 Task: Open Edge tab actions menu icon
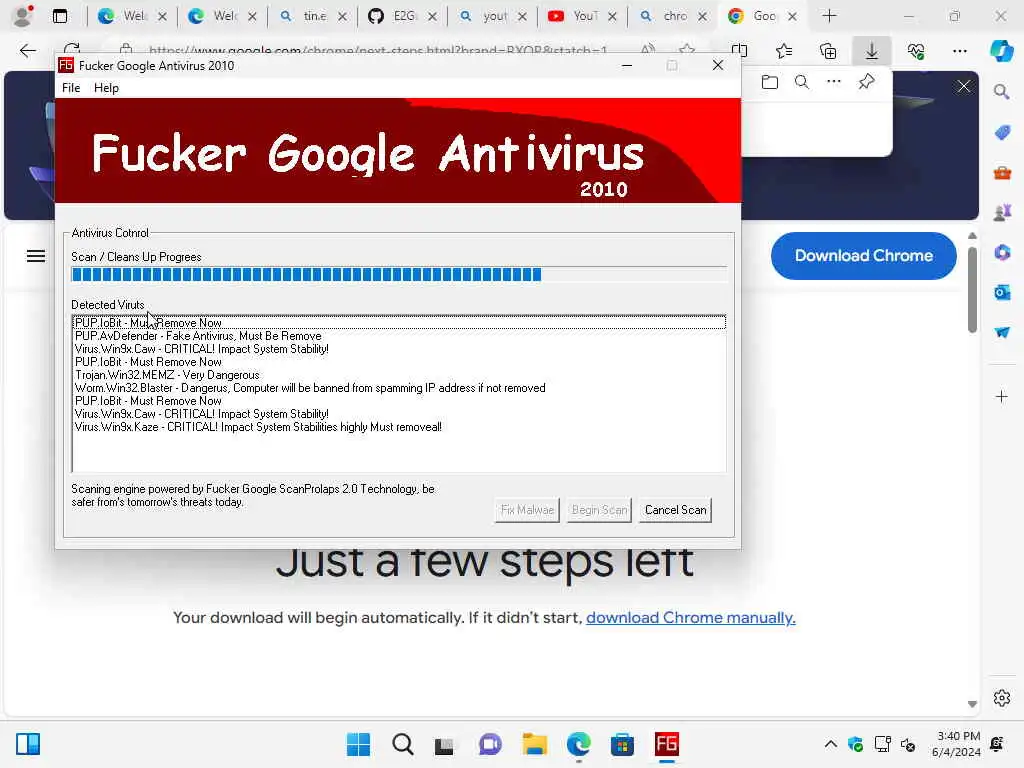pos(59,16)
